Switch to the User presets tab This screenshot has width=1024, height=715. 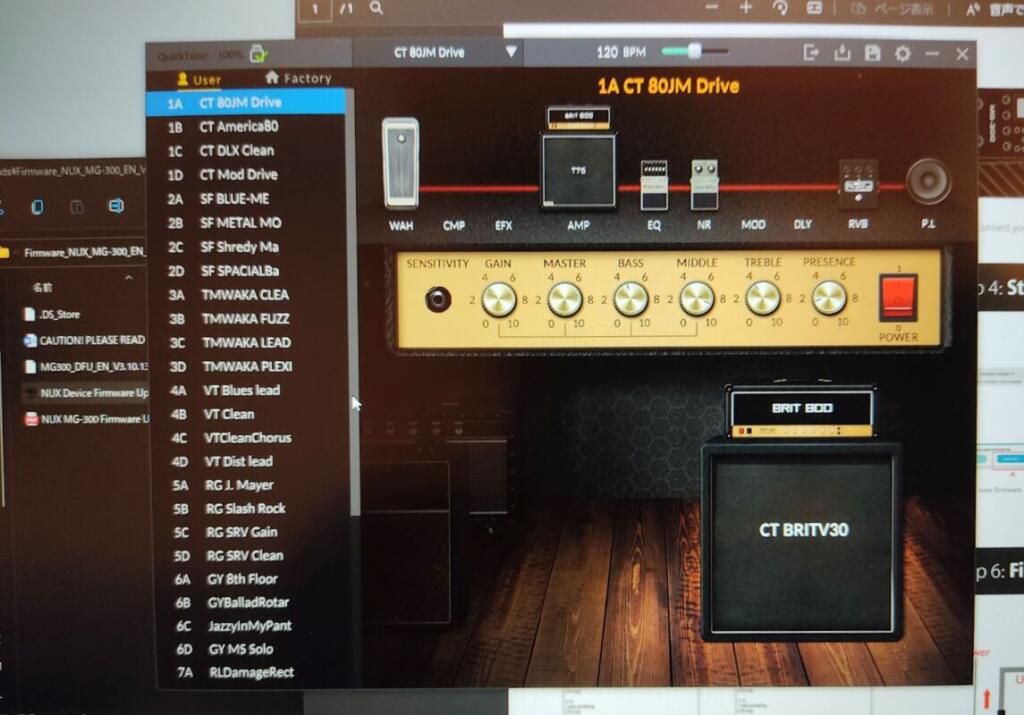[199, 80]
